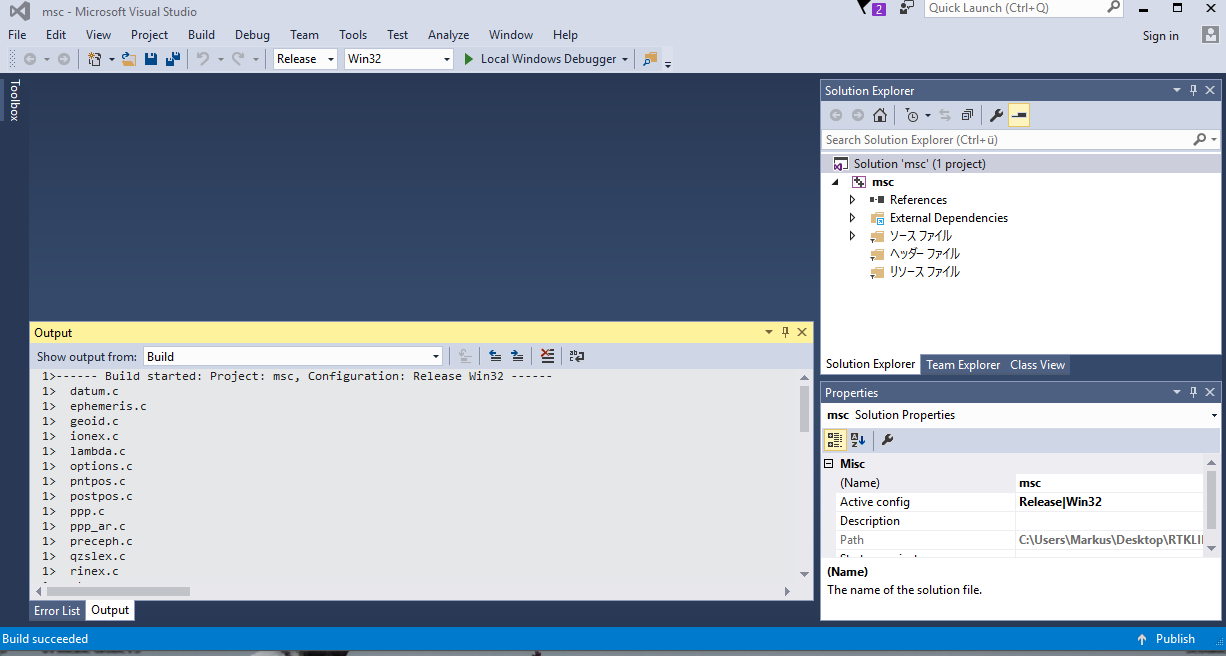Image resolution: width=1226 pixels, height=656 pixels.
Task: Click the Save All toolbar icon
Action: pyautogui.click(x=173, y=59)
